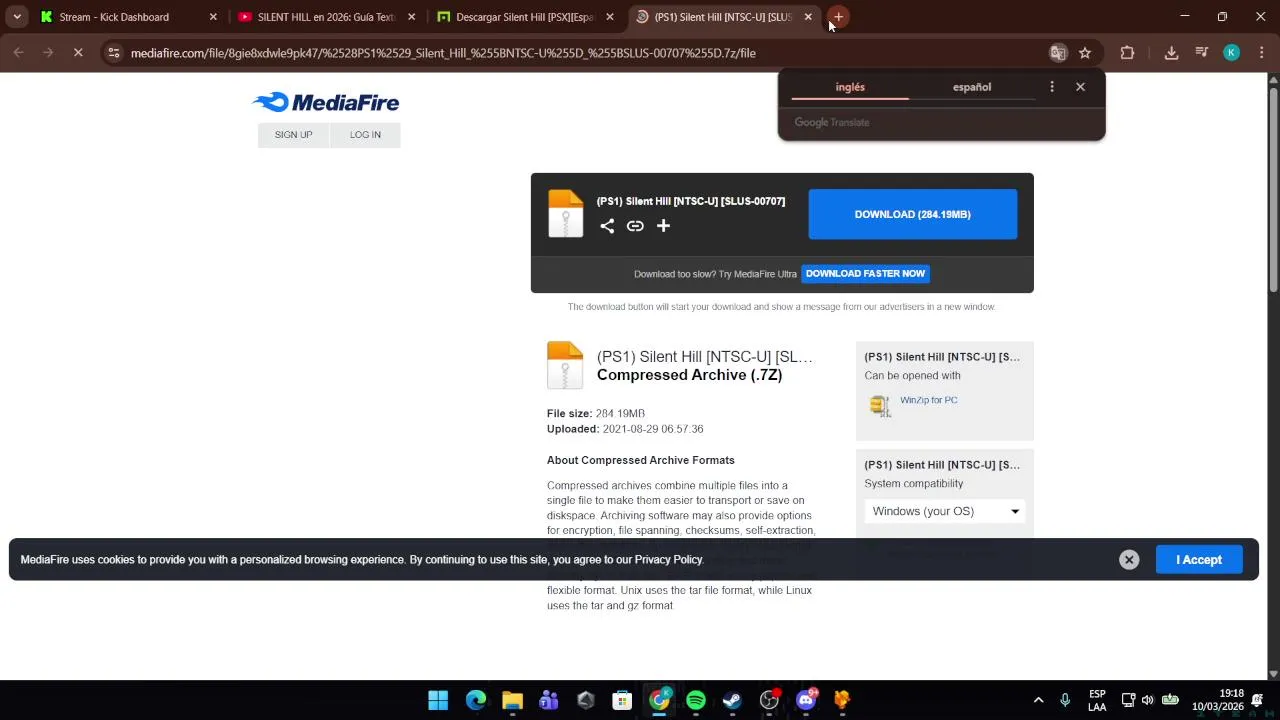
Task: Open Windows Start menu
Action: click(x=438, y=700)
